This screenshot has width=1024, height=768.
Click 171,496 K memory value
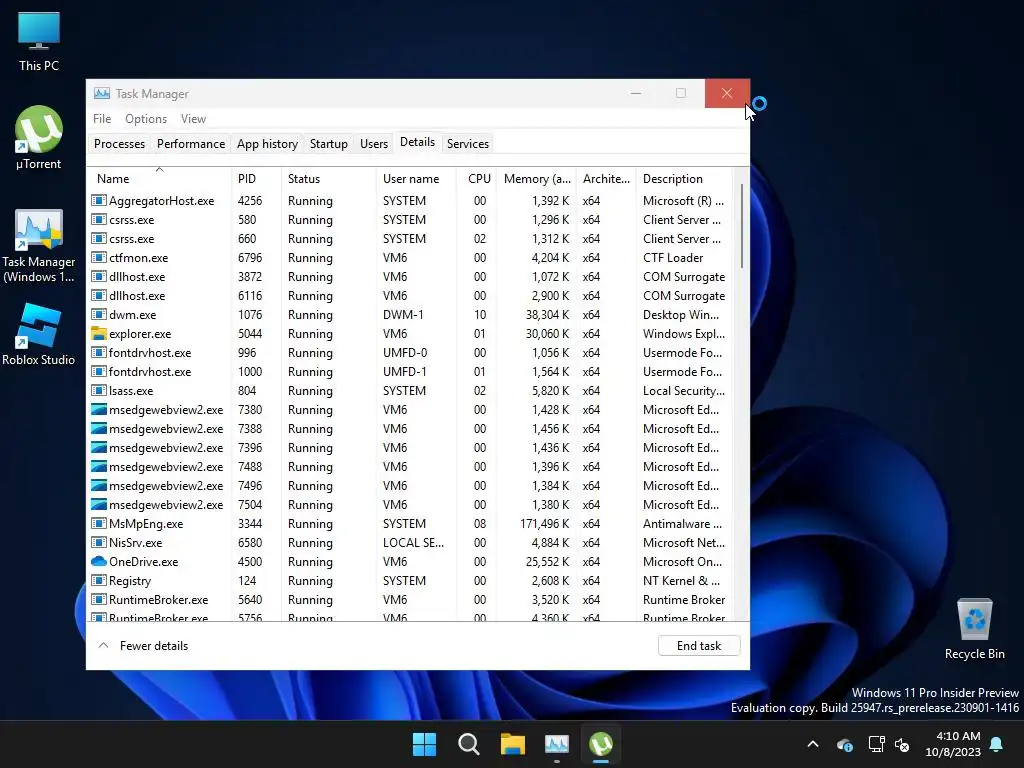544,524
